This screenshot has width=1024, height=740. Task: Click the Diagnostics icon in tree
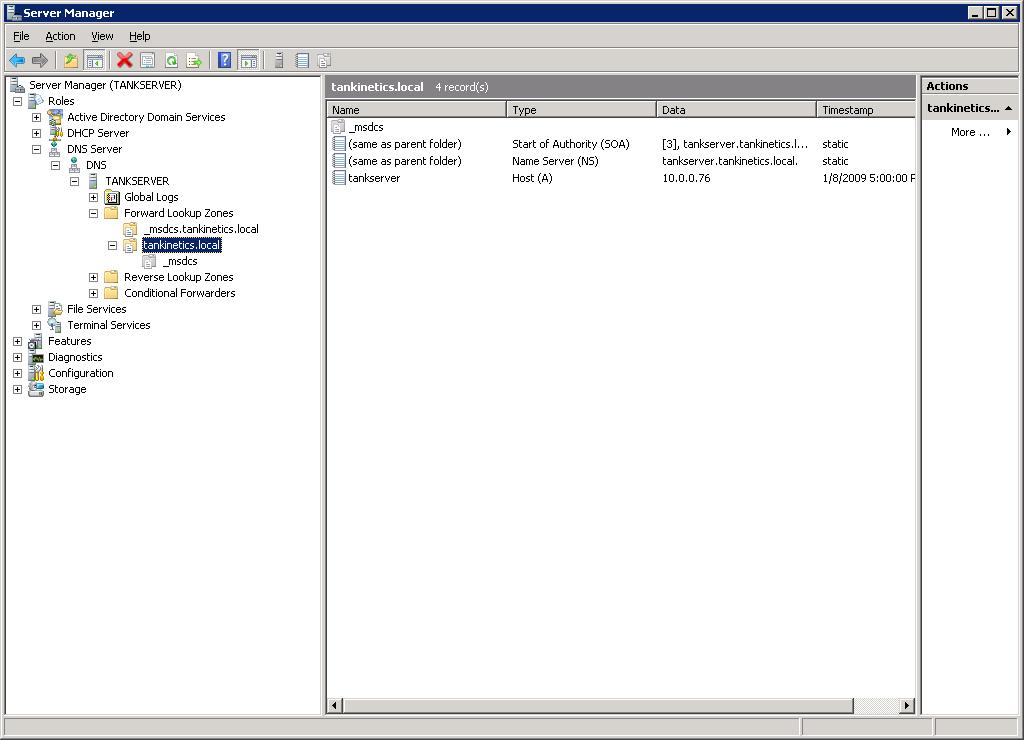coord(36,357)
